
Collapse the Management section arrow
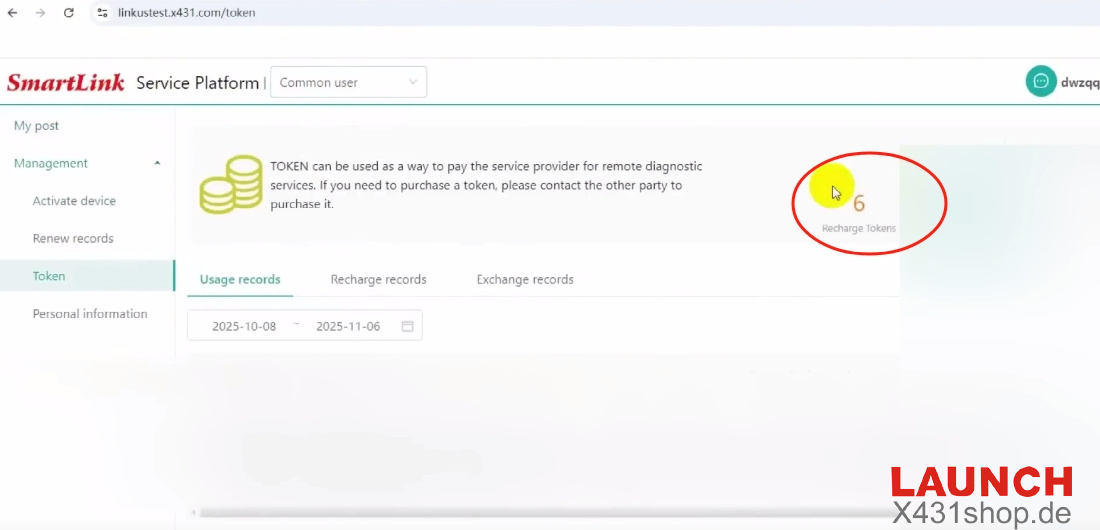click(157, 163)
